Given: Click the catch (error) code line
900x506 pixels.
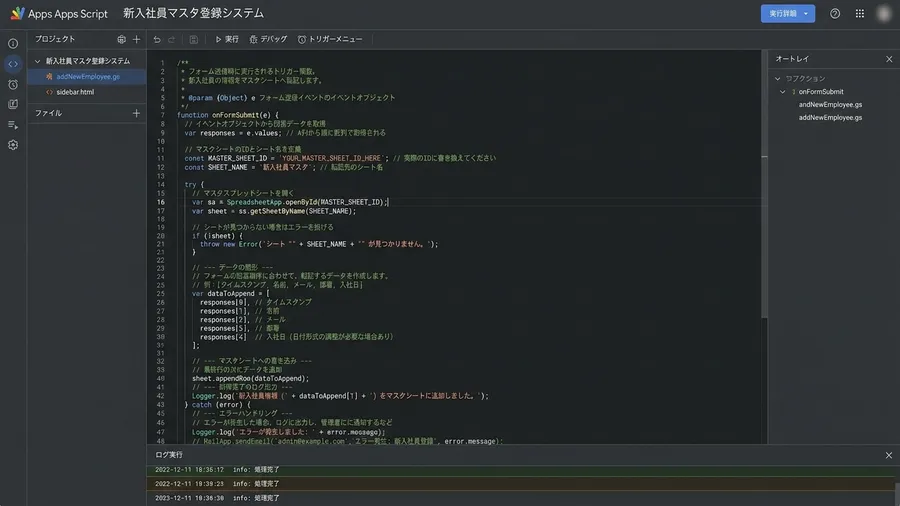Looking at the screenshot, I should tap(217, 404).
